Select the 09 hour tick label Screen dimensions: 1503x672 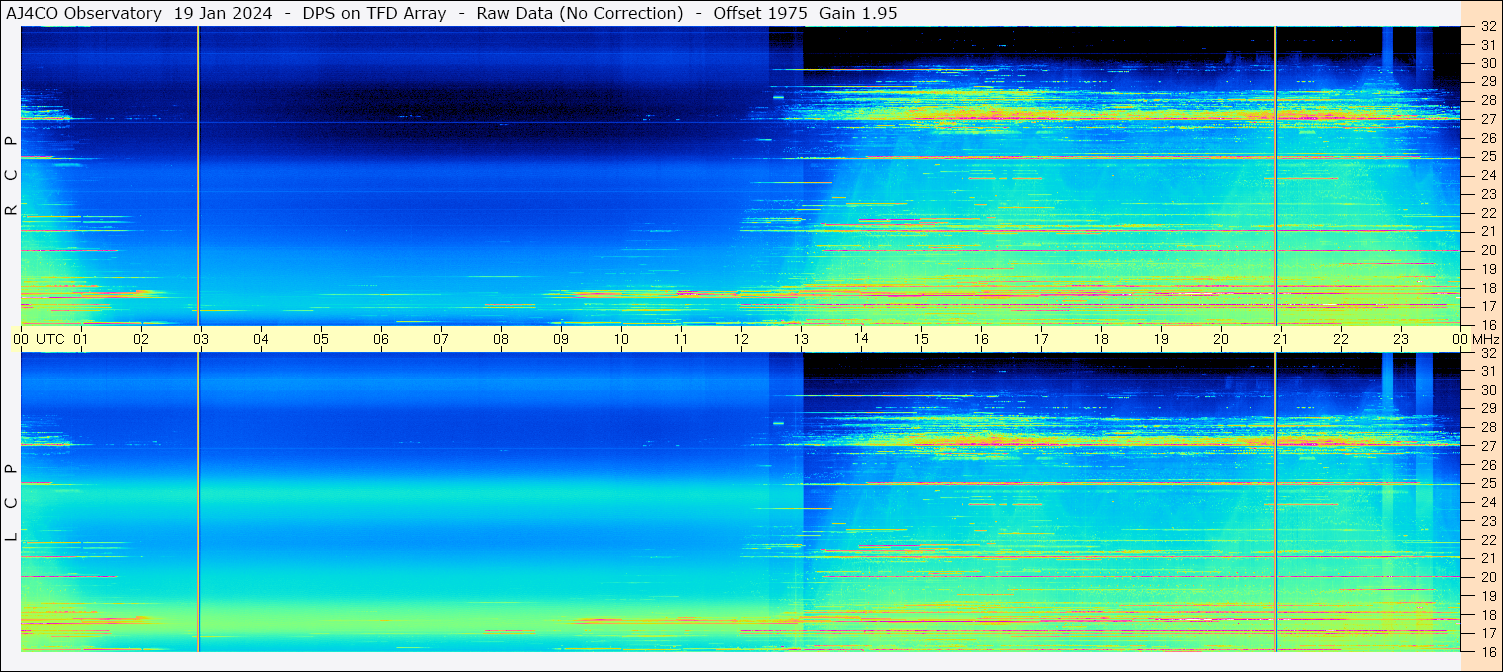point(561,339)
